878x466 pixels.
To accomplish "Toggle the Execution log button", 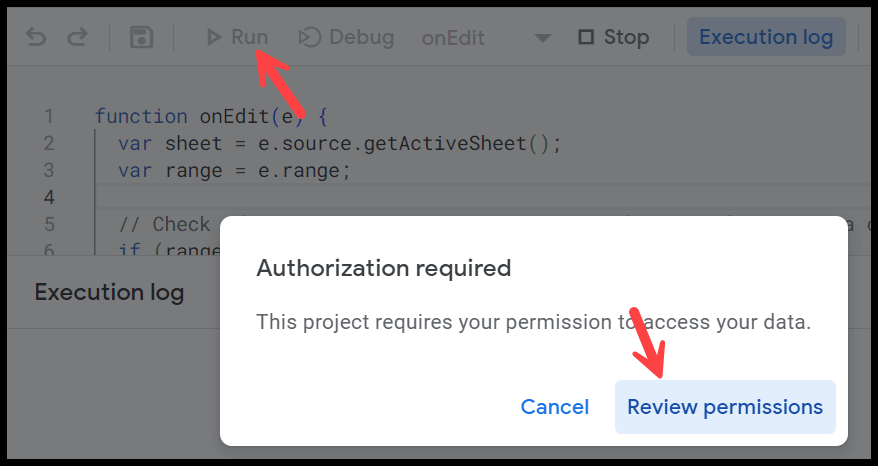I will pyautogui.click(x=766, y=37).
